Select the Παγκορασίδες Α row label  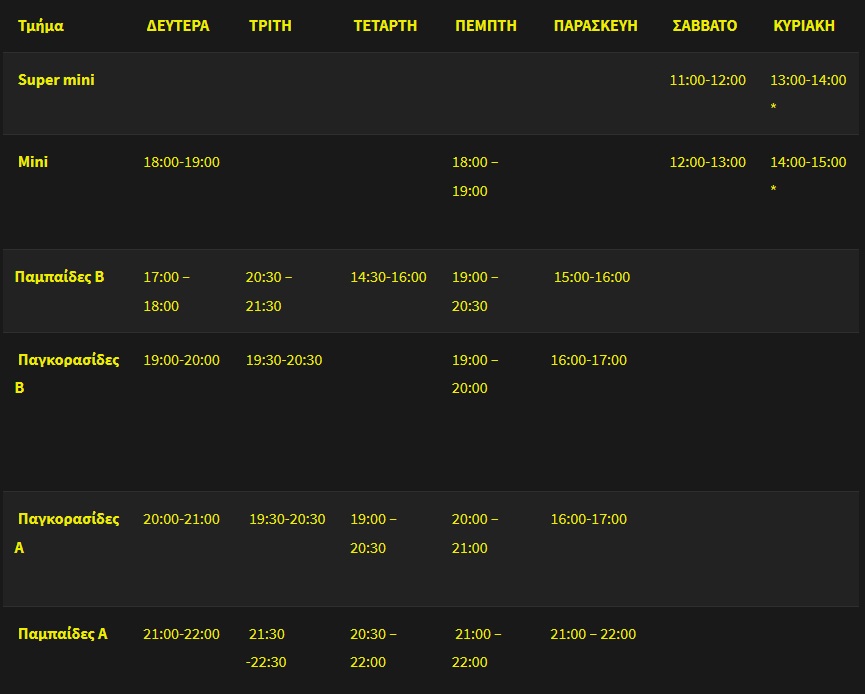(67, 533)
